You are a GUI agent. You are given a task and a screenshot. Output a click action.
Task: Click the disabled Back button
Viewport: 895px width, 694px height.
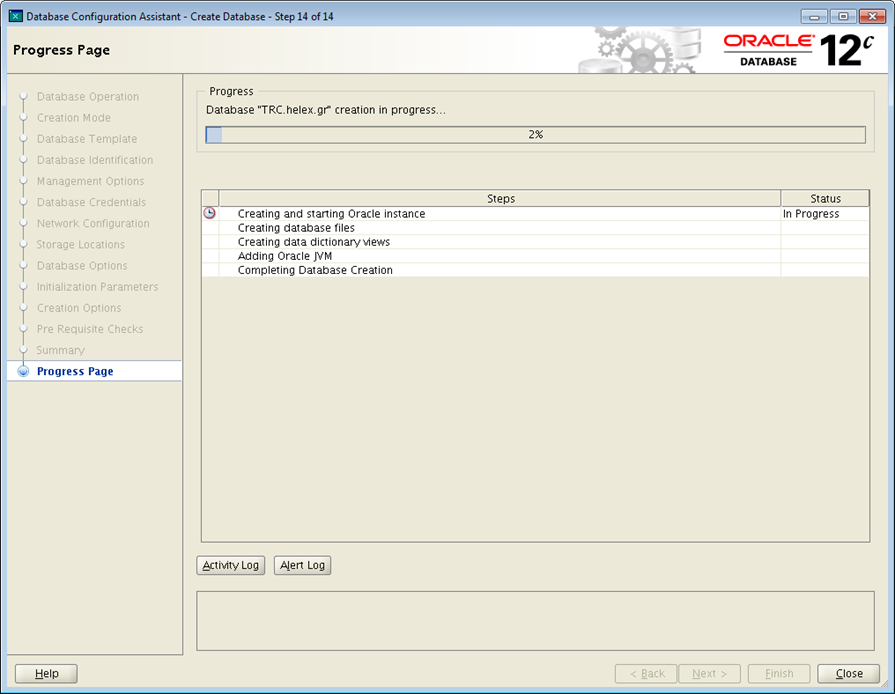click(x=646, y=673)
